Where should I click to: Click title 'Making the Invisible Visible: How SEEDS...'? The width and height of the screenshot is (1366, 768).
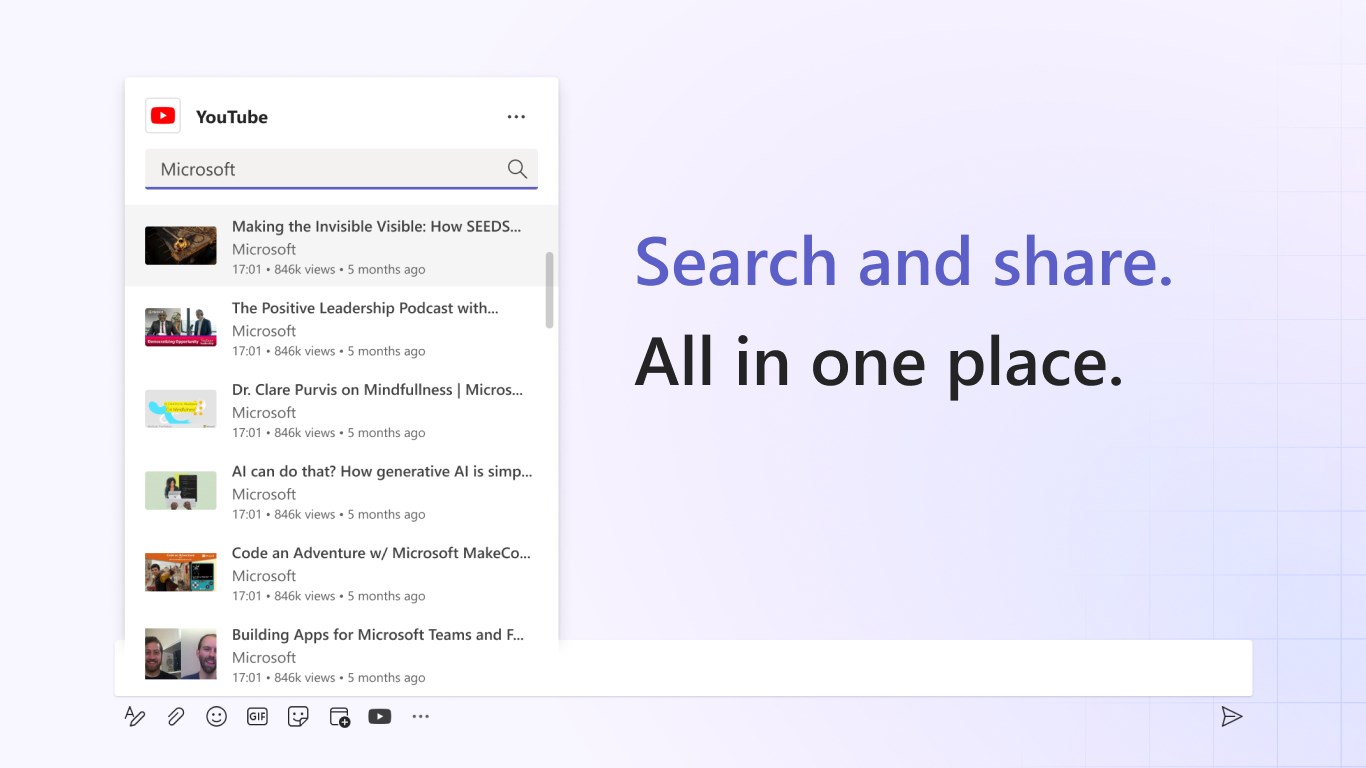[x=377, y=226]
